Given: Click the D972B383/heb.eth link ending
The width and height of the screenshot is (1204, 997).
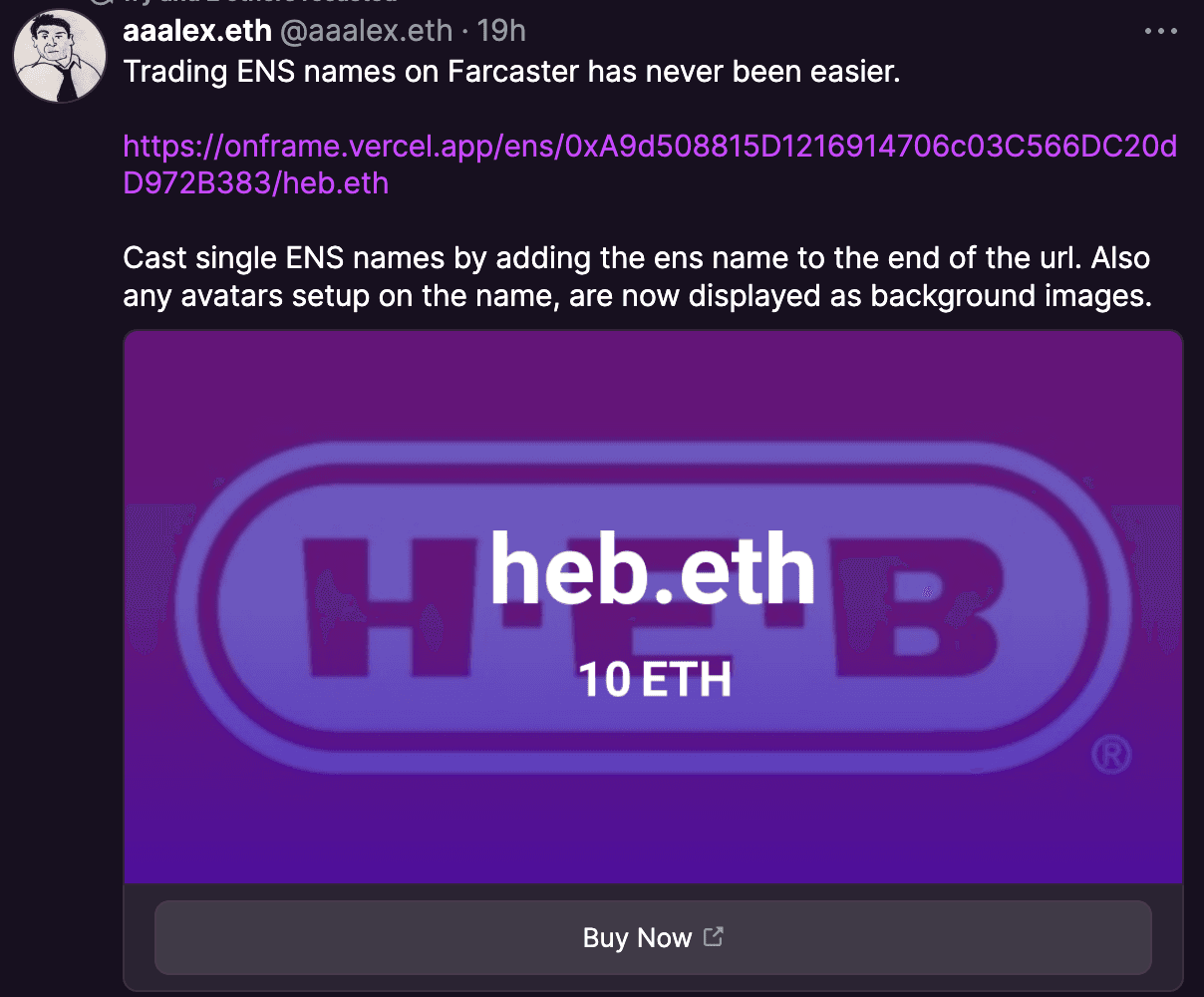Looking at the screenshot, I should click(x=256, y=183).
